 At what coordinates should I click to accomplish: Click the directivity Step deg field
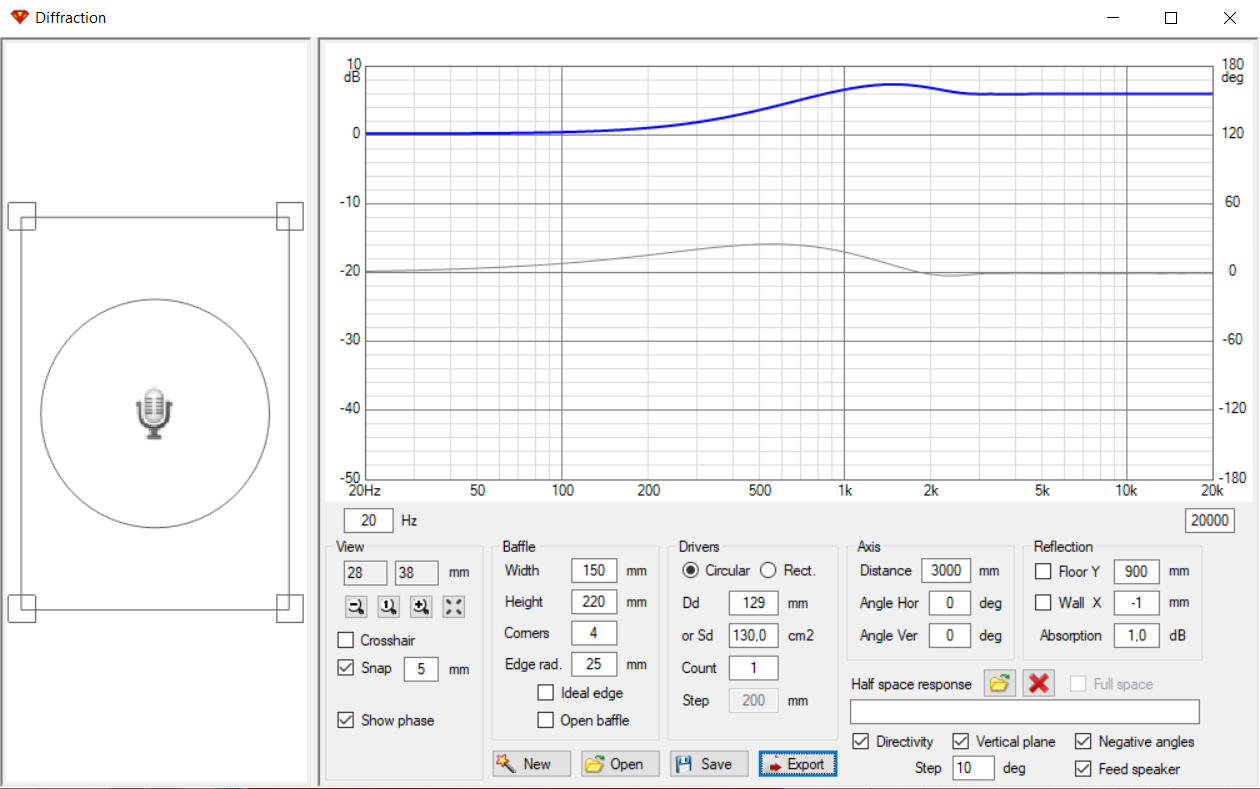pos(974,768)
